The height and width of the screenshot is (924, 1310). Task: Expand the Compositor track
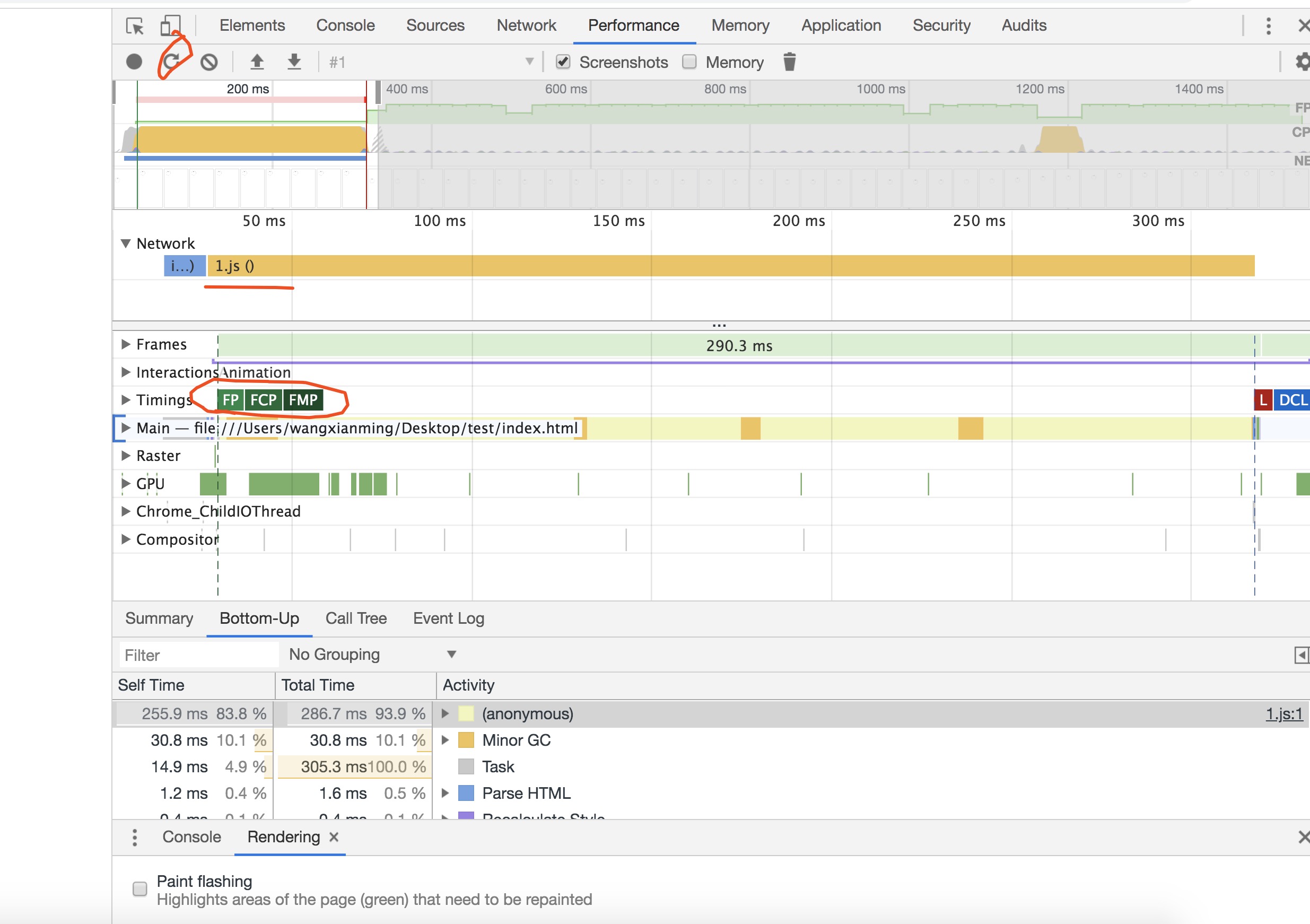tap(126, 539)
